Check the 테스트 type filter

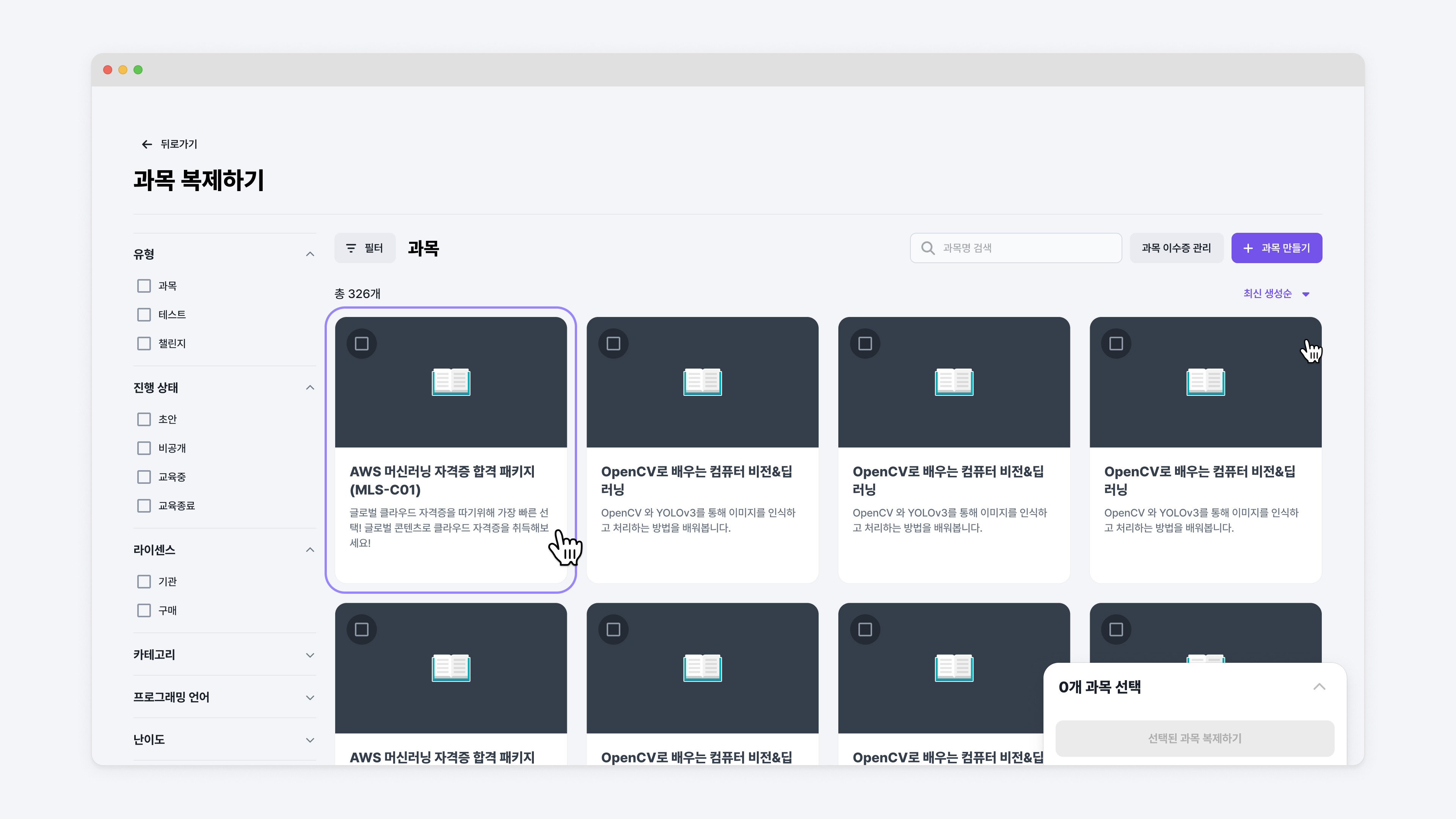point(144,315)
